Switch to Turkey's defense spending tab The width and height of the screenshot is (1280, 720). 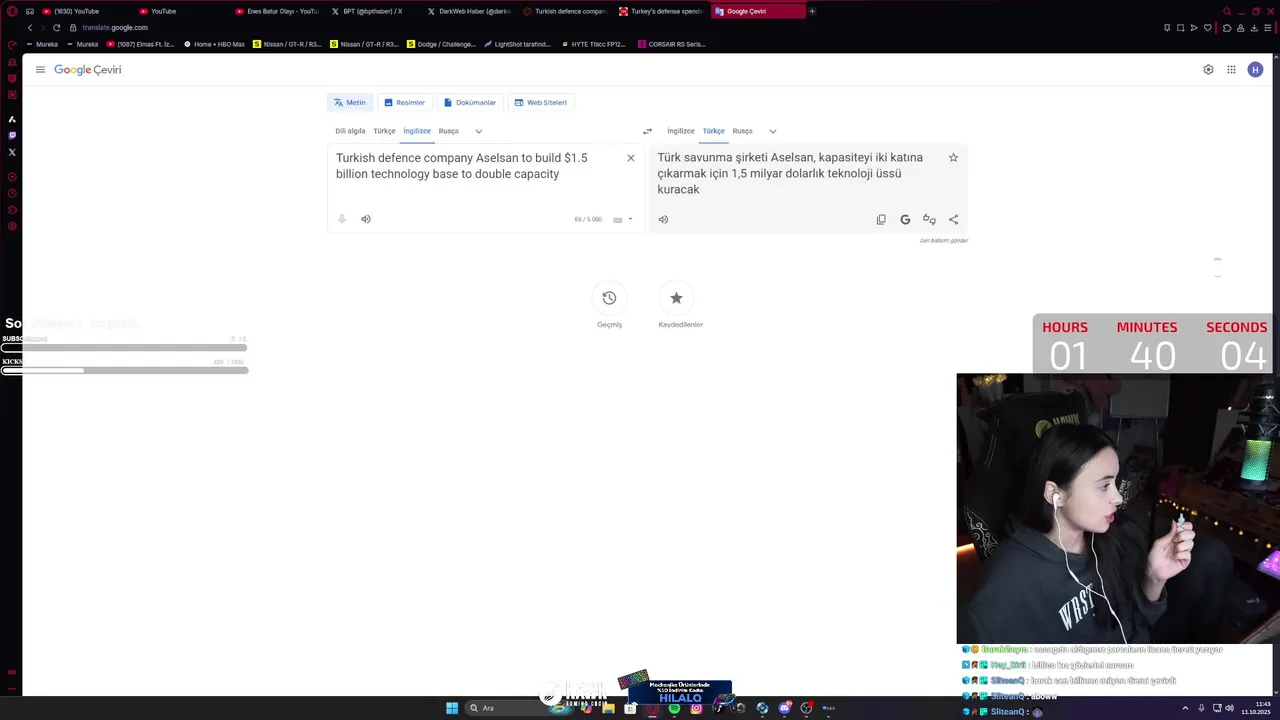point(662,11)
